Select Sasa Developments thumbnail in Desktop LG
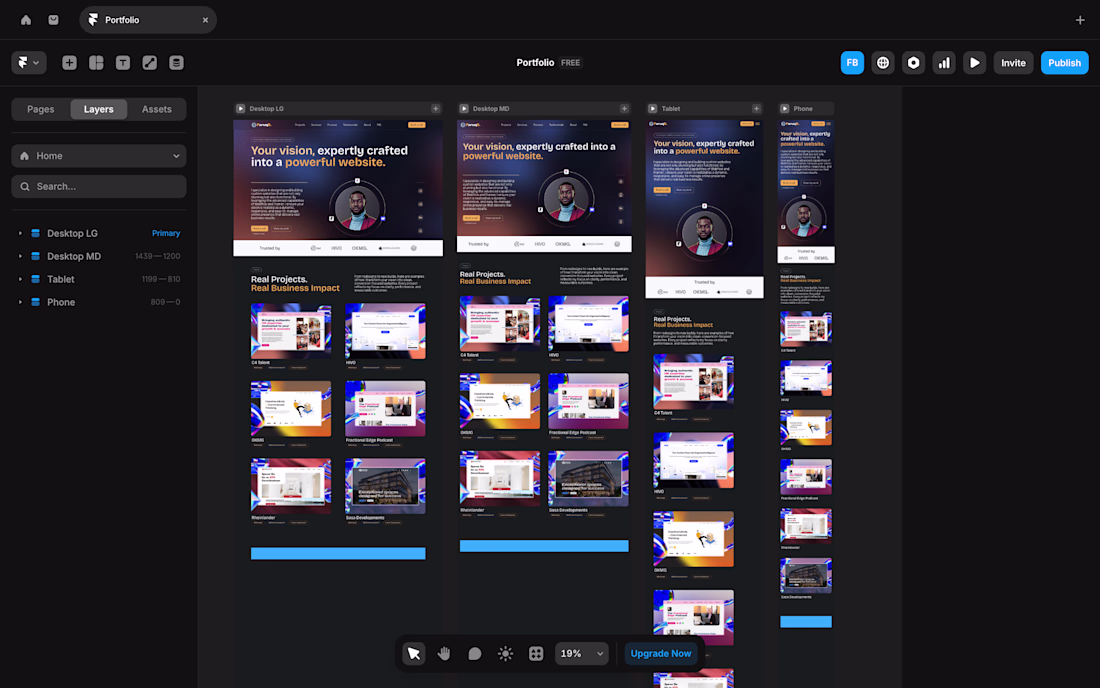Image resolution: width=1100 pixels, height=688 pixels. tap(385, 486)
